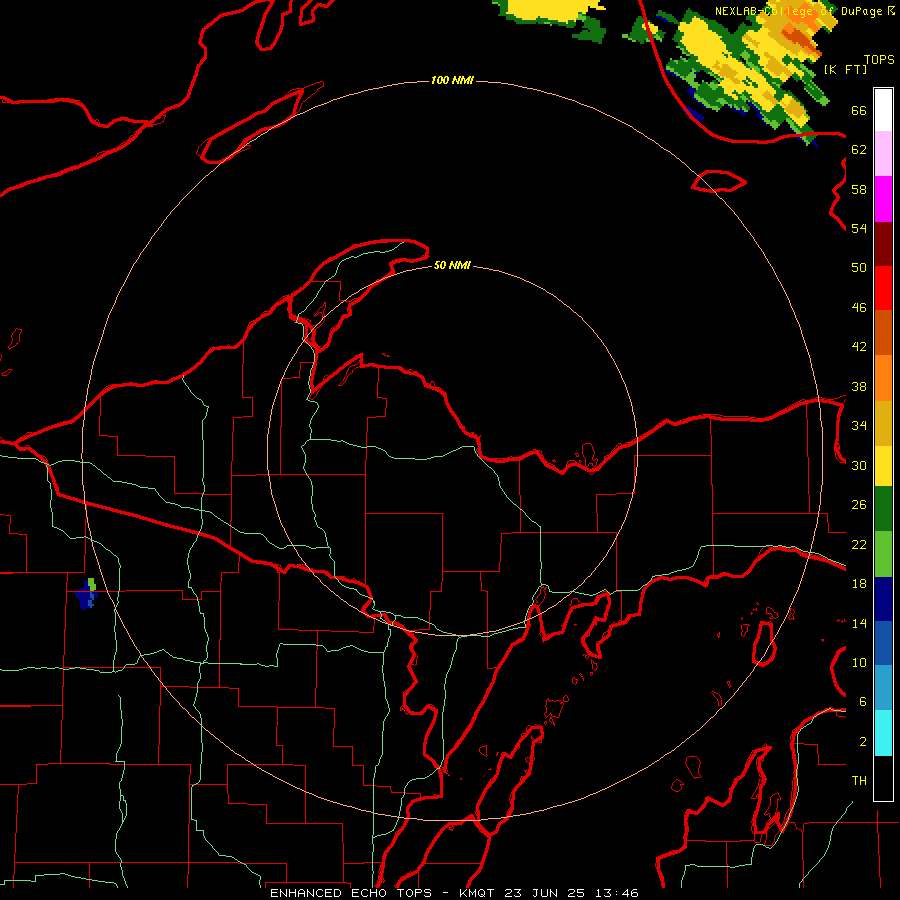
Task: Click the "10" legend value
Action: (859, 662)
